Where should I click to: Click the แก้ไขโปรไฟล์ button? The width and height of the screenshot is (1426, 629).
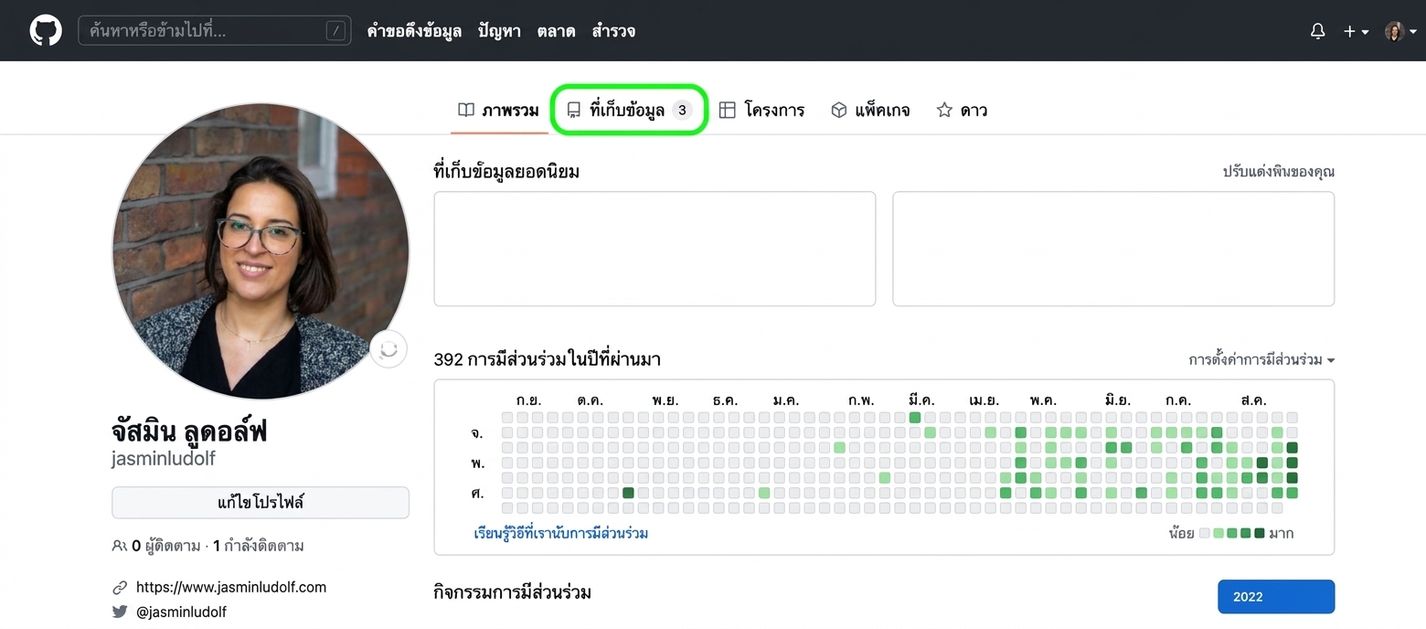coord(261,502)
